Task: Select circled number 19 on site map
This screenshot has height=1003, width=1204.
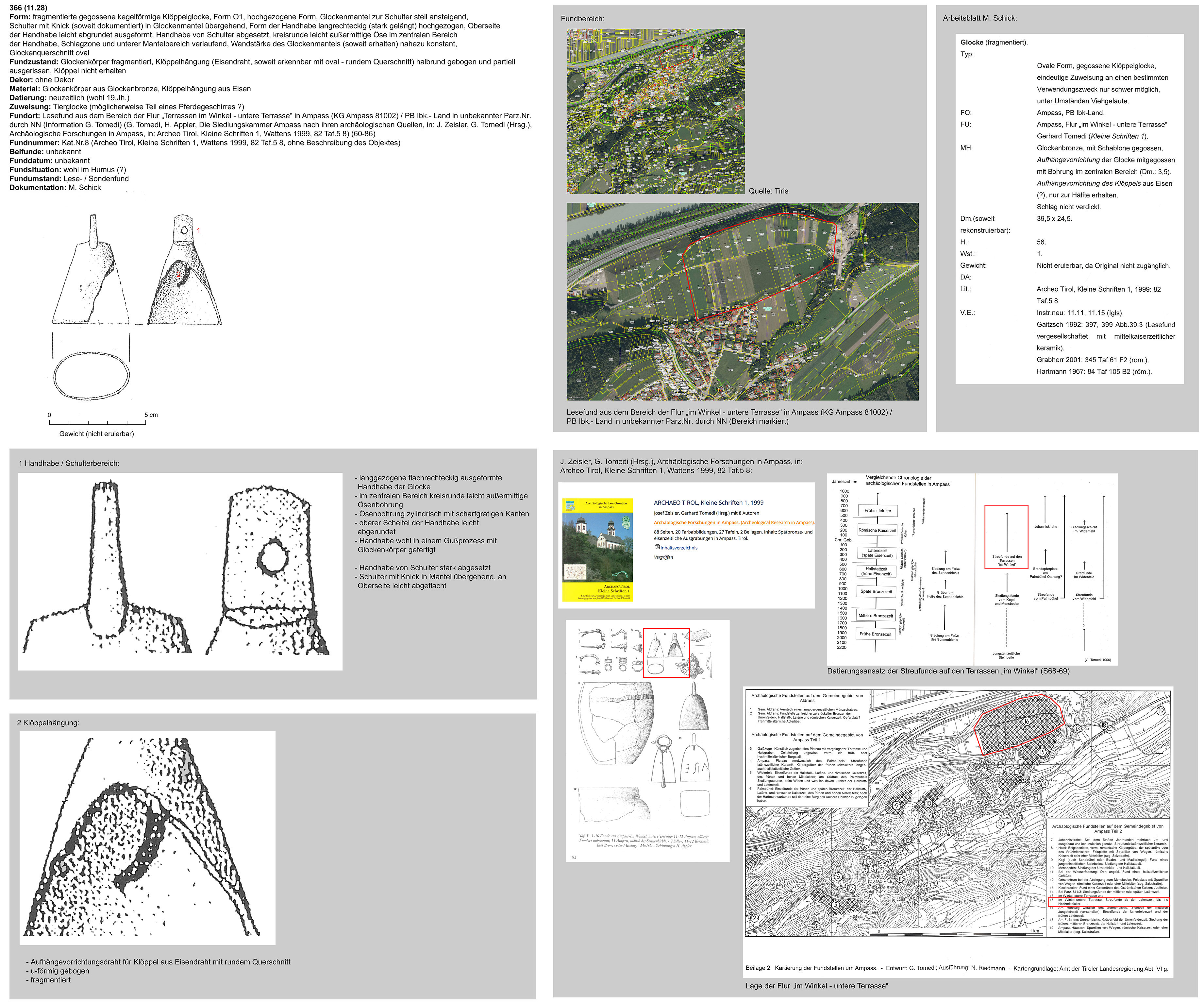Action: [x=1161, y=711]
